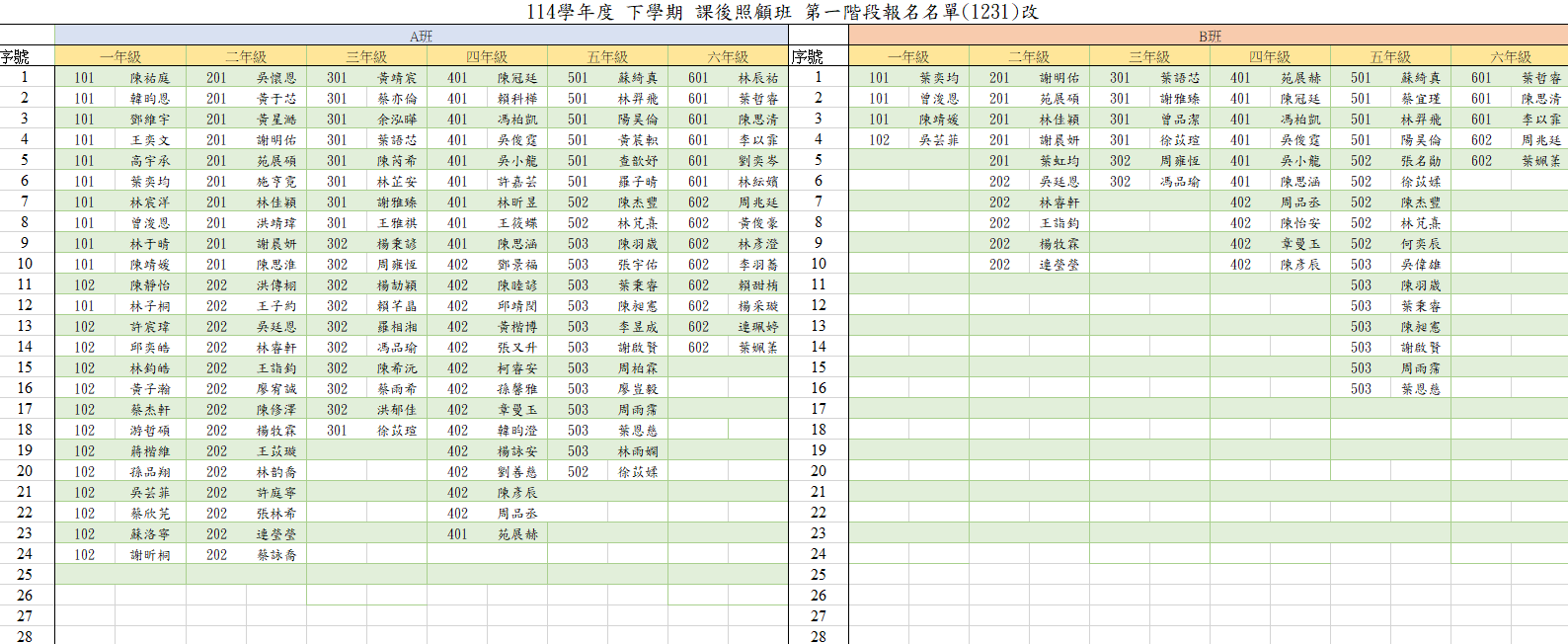Click the 三年級 header under A班

tap(366, 57)
